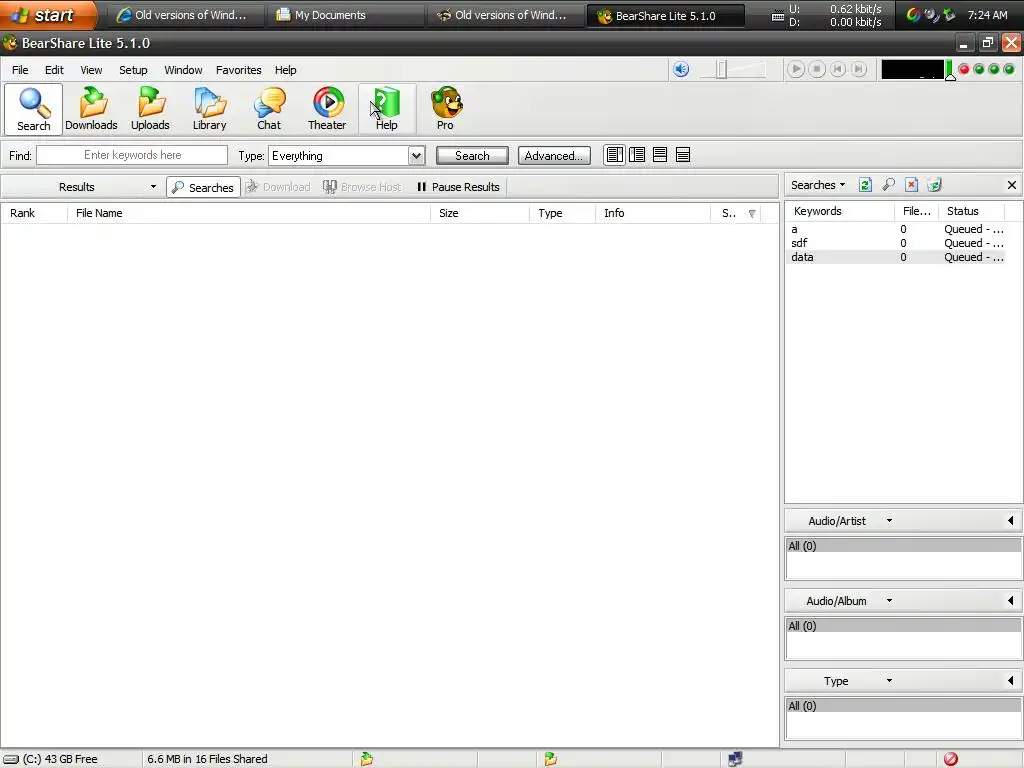Image resolution: width=1024 pixels, height=768 pixels.
Task: Open the Theater view
Action: (327, 109)
